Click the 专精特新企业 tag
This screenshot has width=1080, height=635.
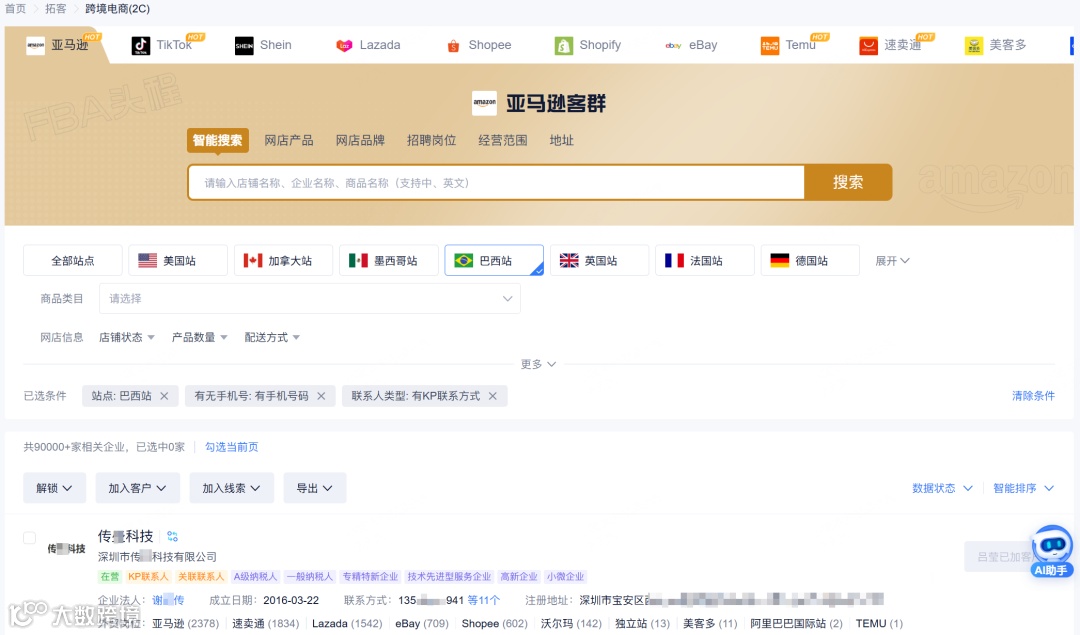[371, 577]
